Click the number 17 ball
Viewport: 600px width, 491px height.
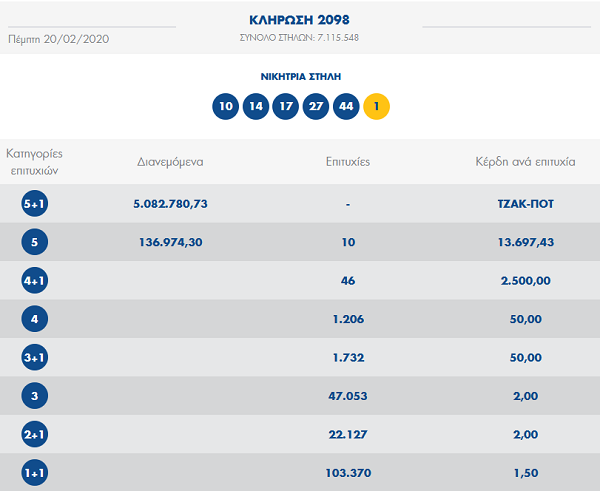pyautogui.click(x=285, y=105)
